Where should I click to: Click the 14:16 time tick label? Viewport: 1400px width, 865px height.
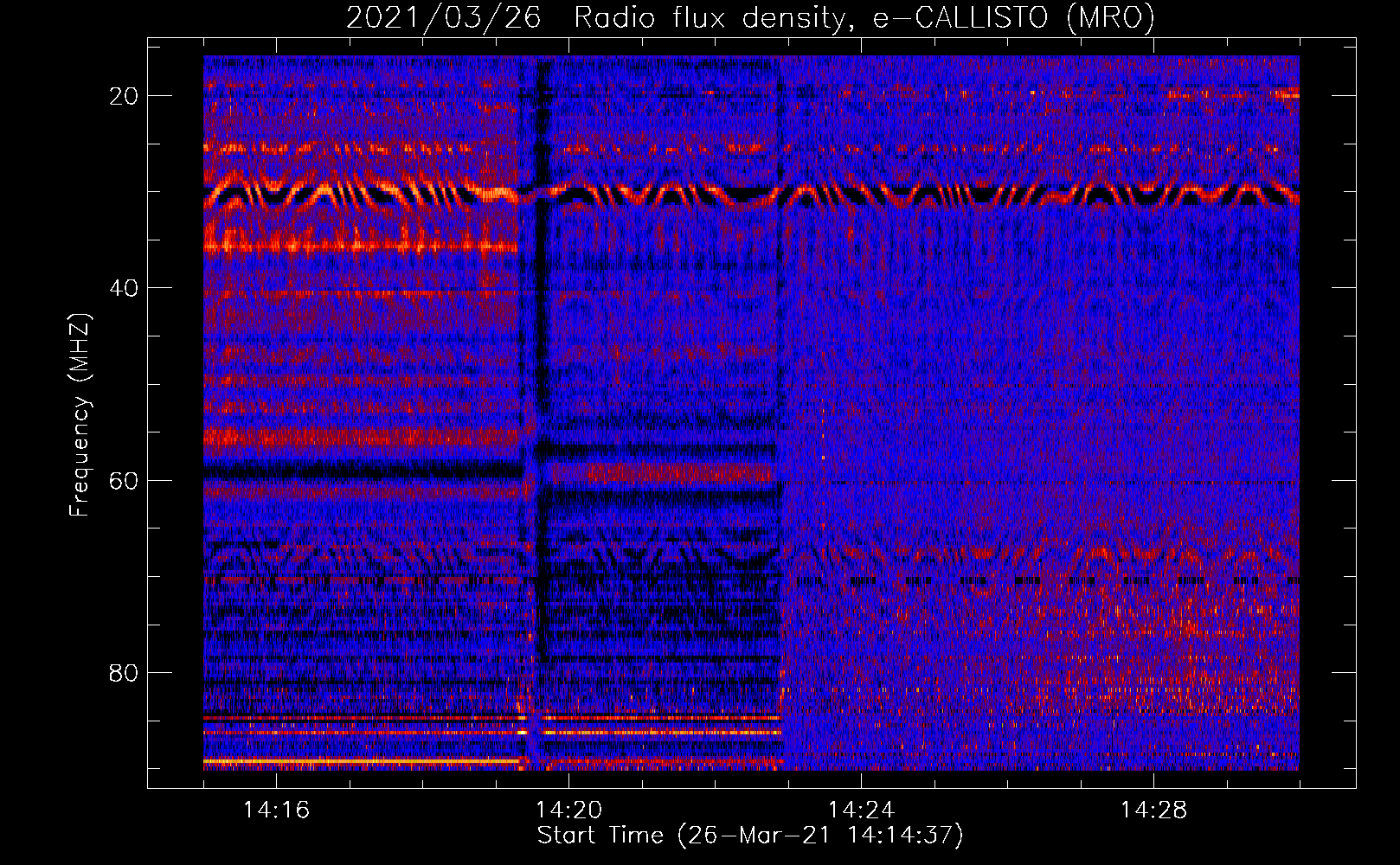[x=276, y=810]
